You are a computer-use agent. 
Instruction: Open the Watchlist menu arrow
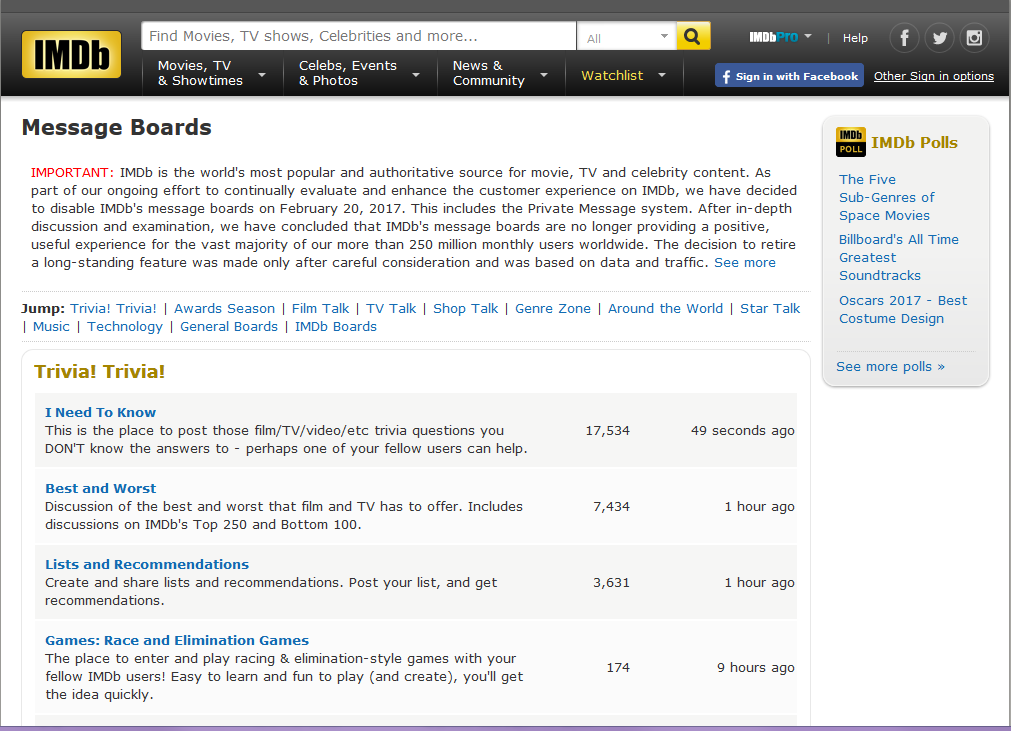point(662,75)
